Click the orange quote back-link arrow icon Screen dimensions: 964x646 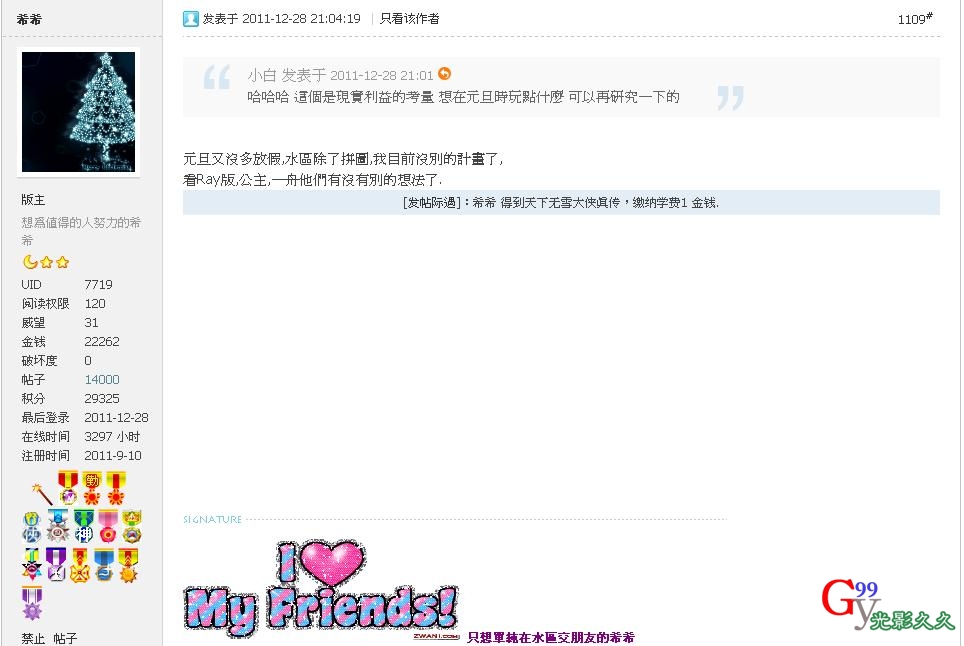pyautogui.click(x=444, y=74)
